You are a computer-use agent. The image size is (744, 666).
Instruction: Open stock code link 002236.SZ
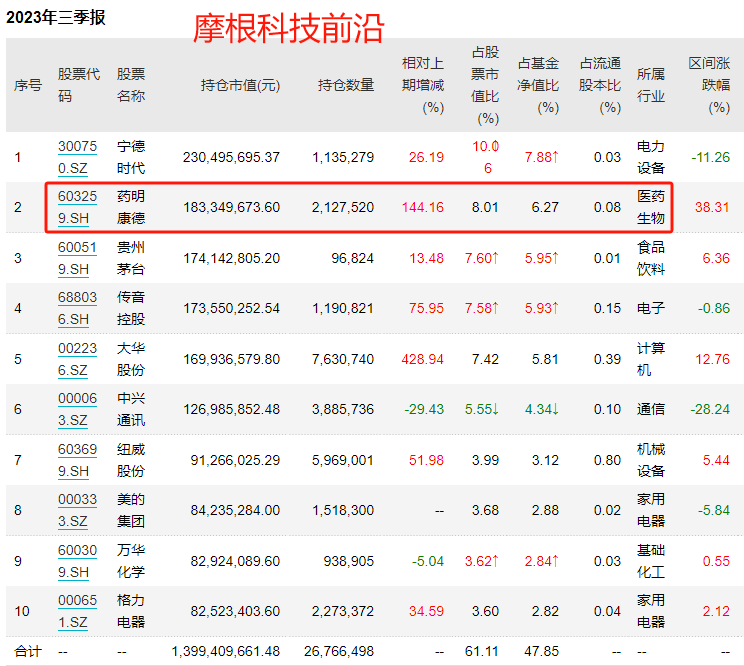coord(77,359)
